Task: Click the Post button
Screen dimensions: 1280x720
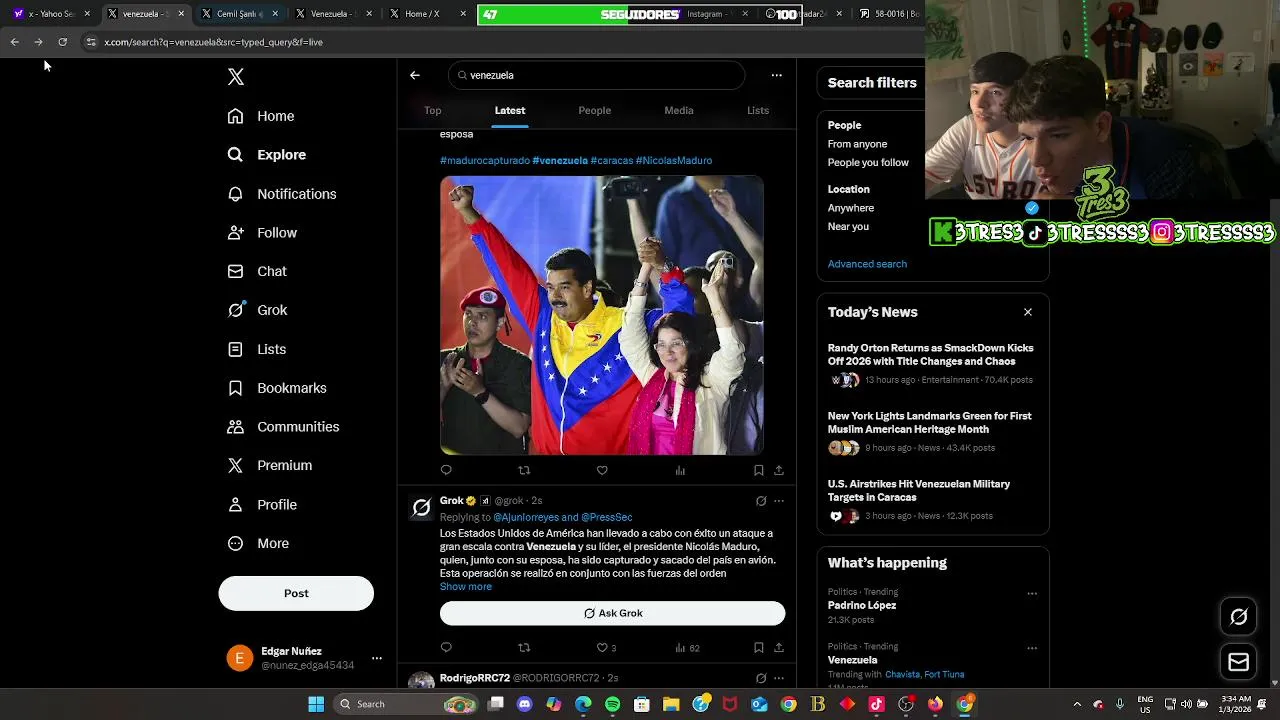Action: [x=296, y=593]
